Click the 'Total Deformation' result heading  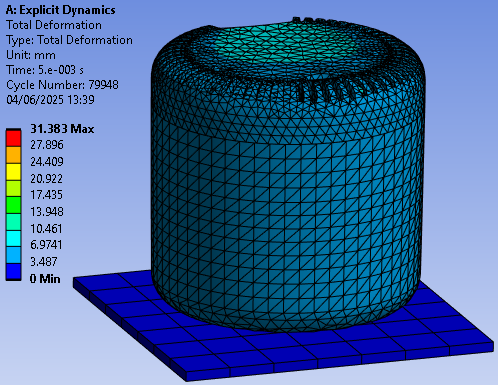(x=54, y=25)
